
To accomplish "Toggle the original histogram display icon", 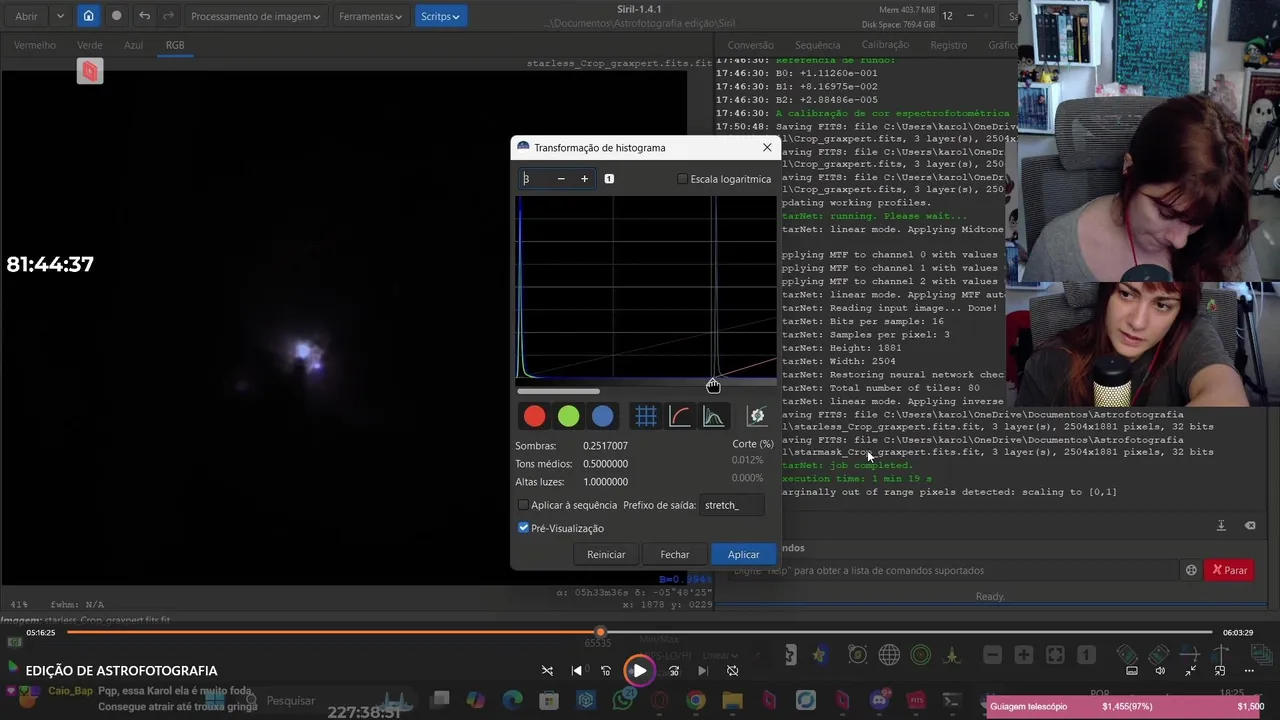I will 713,416.
